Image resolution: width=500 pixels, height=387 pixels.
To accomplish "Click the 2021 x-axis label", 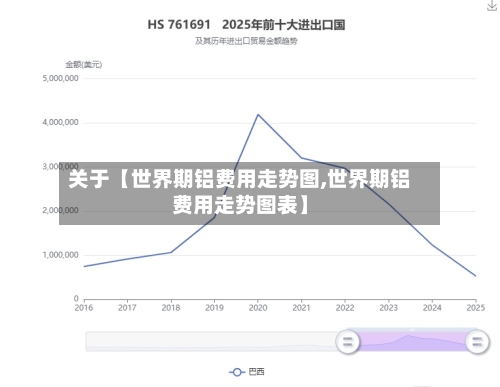I will tap(301, 308).
